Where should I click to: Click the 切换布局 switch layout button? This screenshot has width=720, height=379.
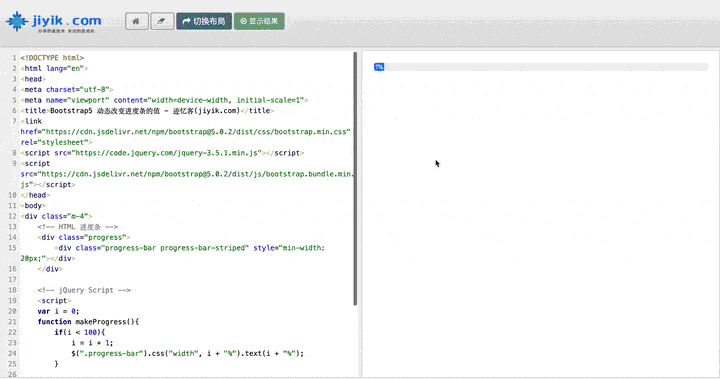click(x=204, y=21)
